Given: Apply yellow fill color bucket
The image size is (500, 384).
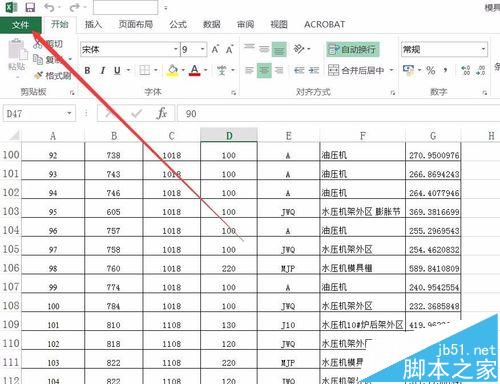Looking at the screenshot, I should click(x=172, y=70).
